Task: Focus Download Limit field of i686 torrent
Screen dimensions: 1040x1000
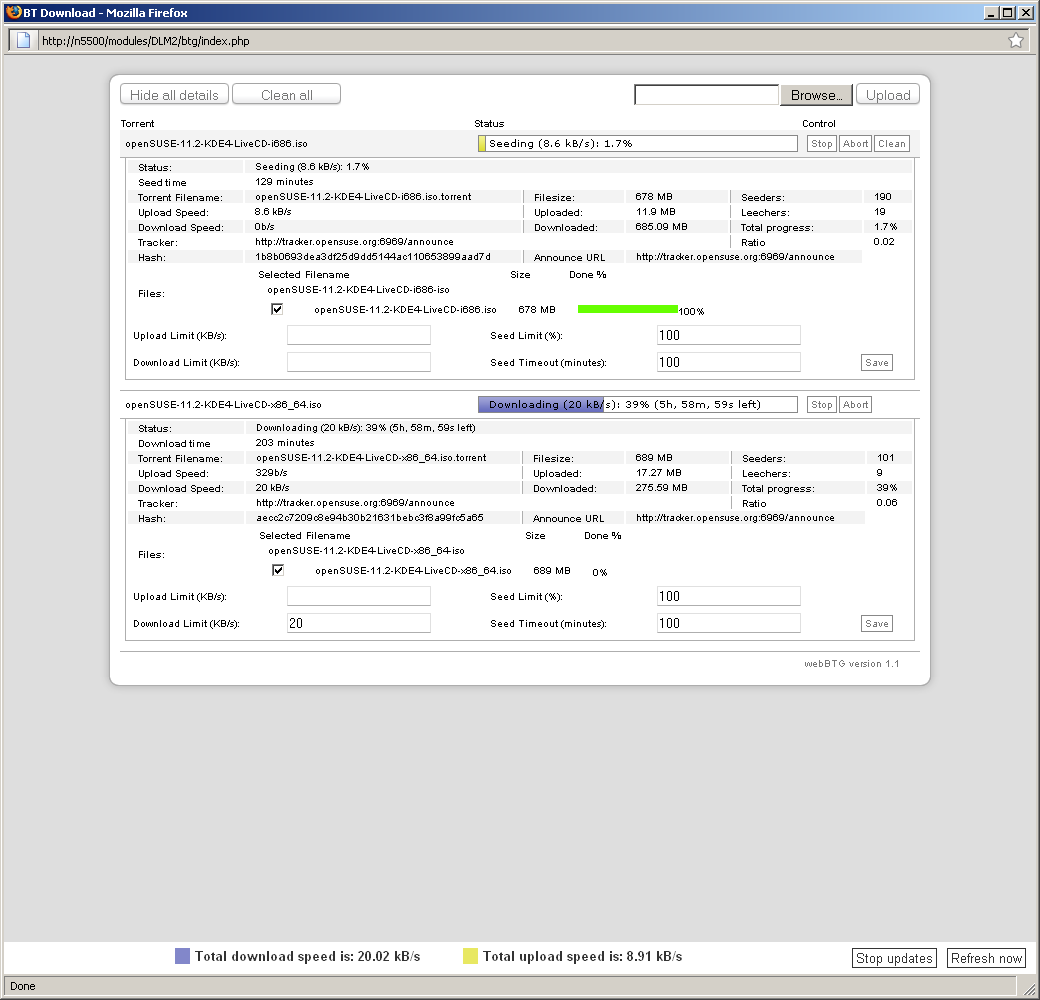Action: pyautogui.click(x=359, y=362)
